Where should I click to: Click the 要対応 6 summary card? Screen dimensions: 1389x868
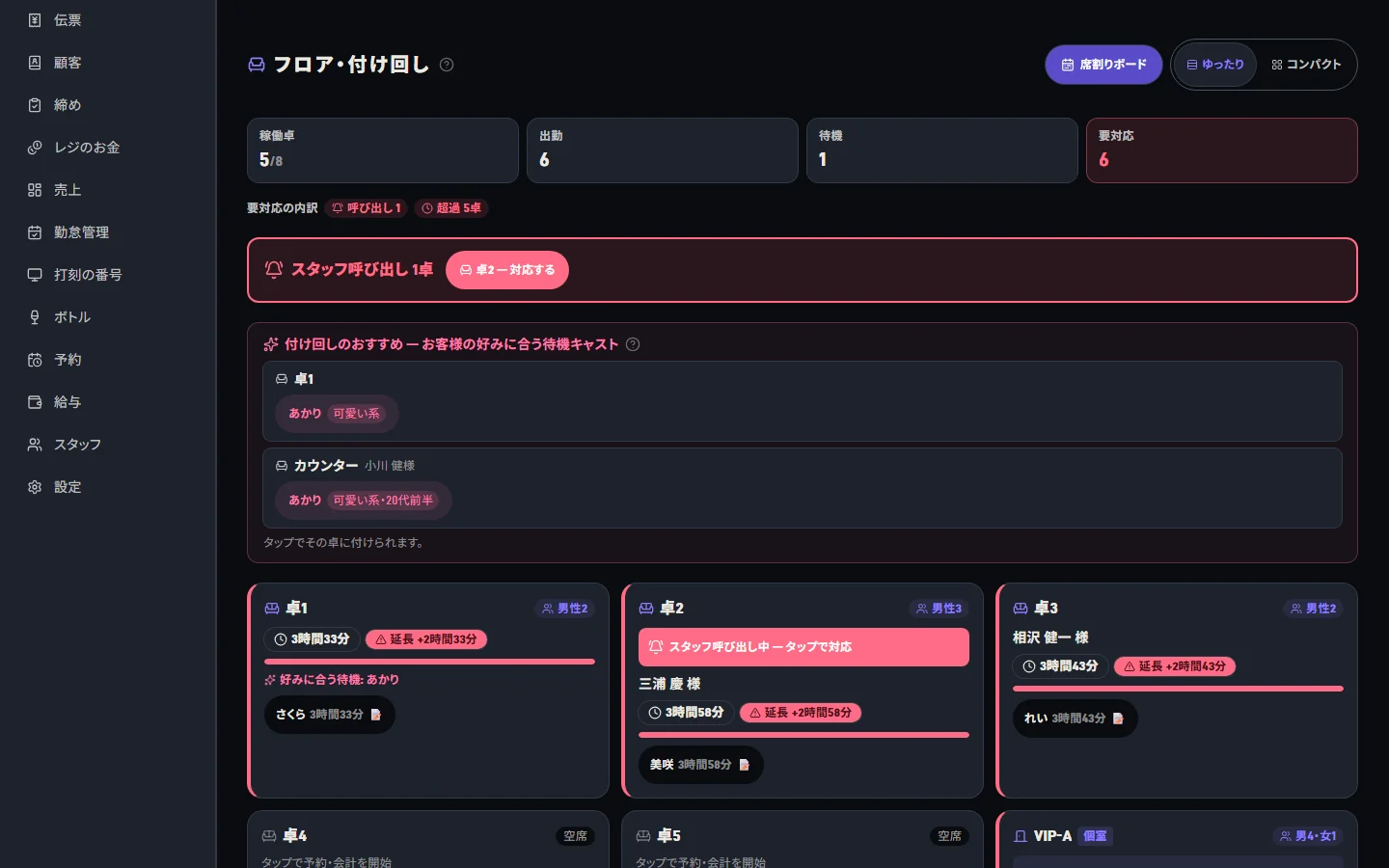(1222, 150)
